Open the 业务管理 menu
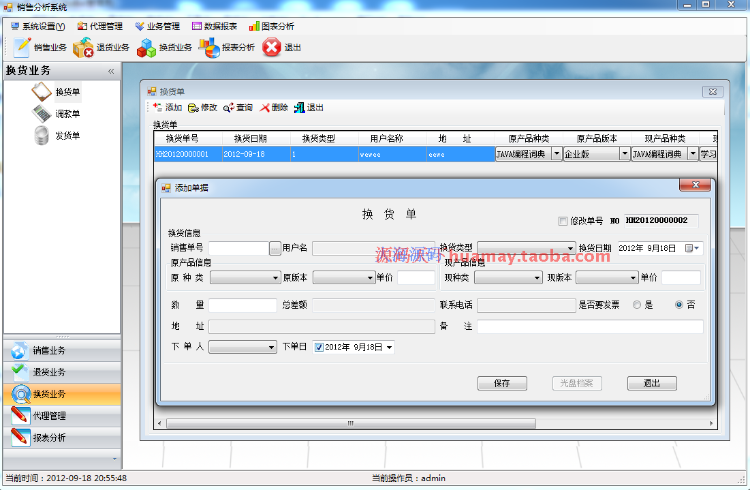750x490 pixels. coord(157,26)
